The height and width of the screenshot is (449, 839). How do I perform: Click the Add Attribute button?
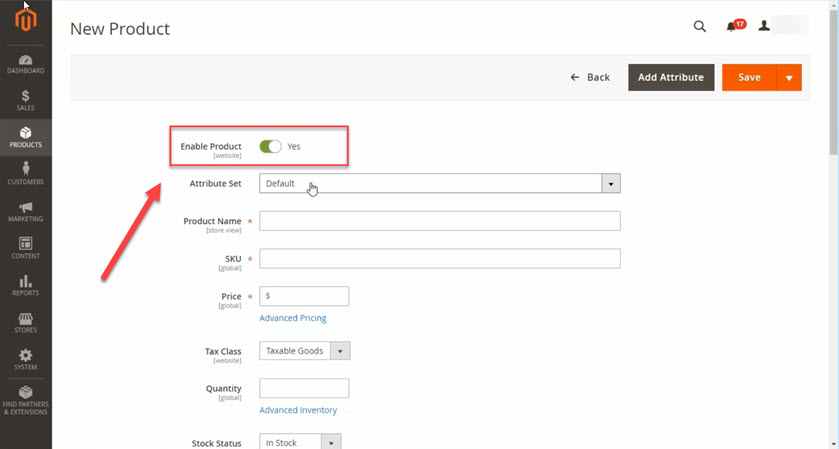[x=671, y=78]
